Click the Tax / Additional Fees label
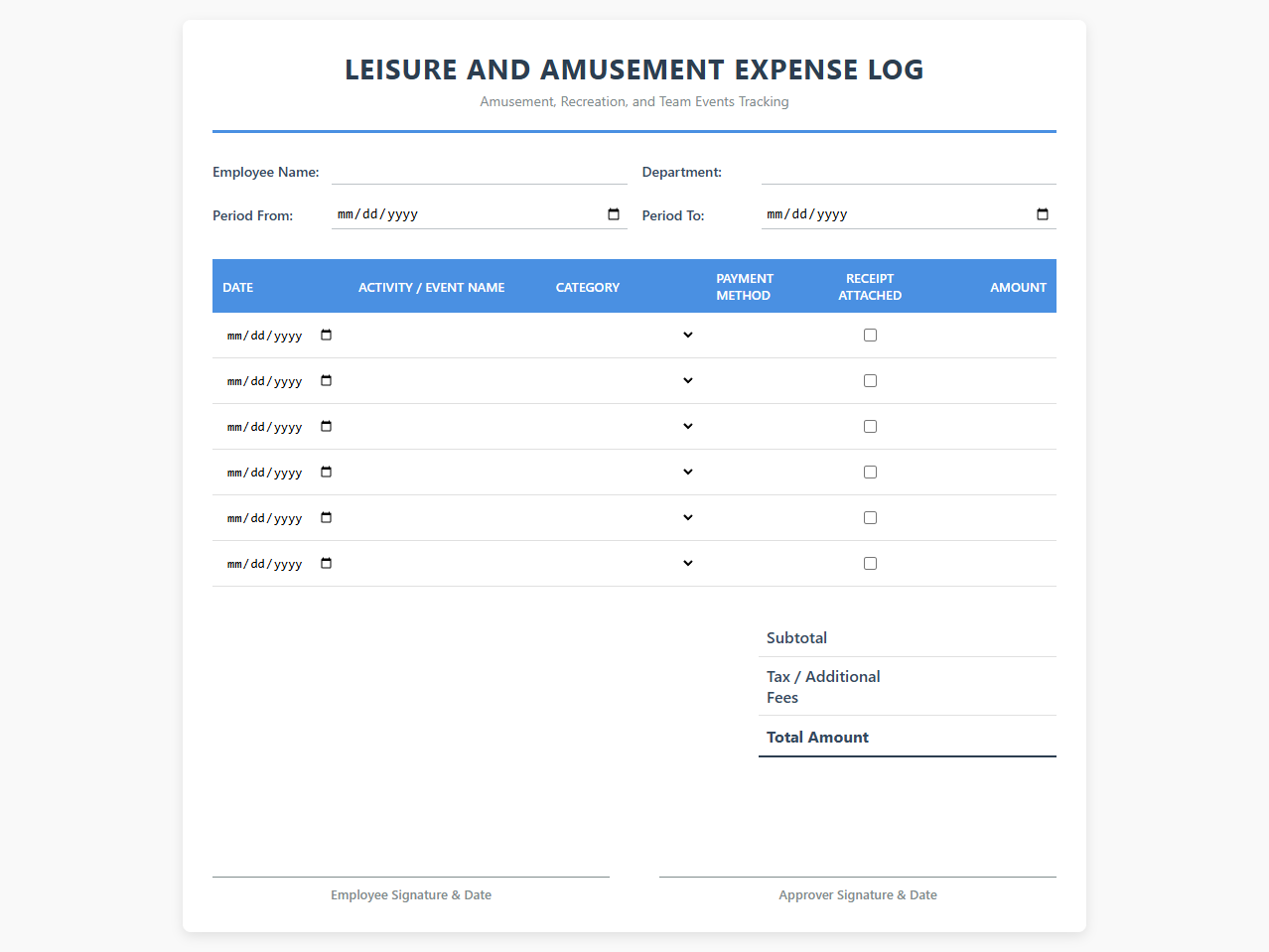Image resolution: width=1269 pixels, height=952 pixels. pos(823,687)
